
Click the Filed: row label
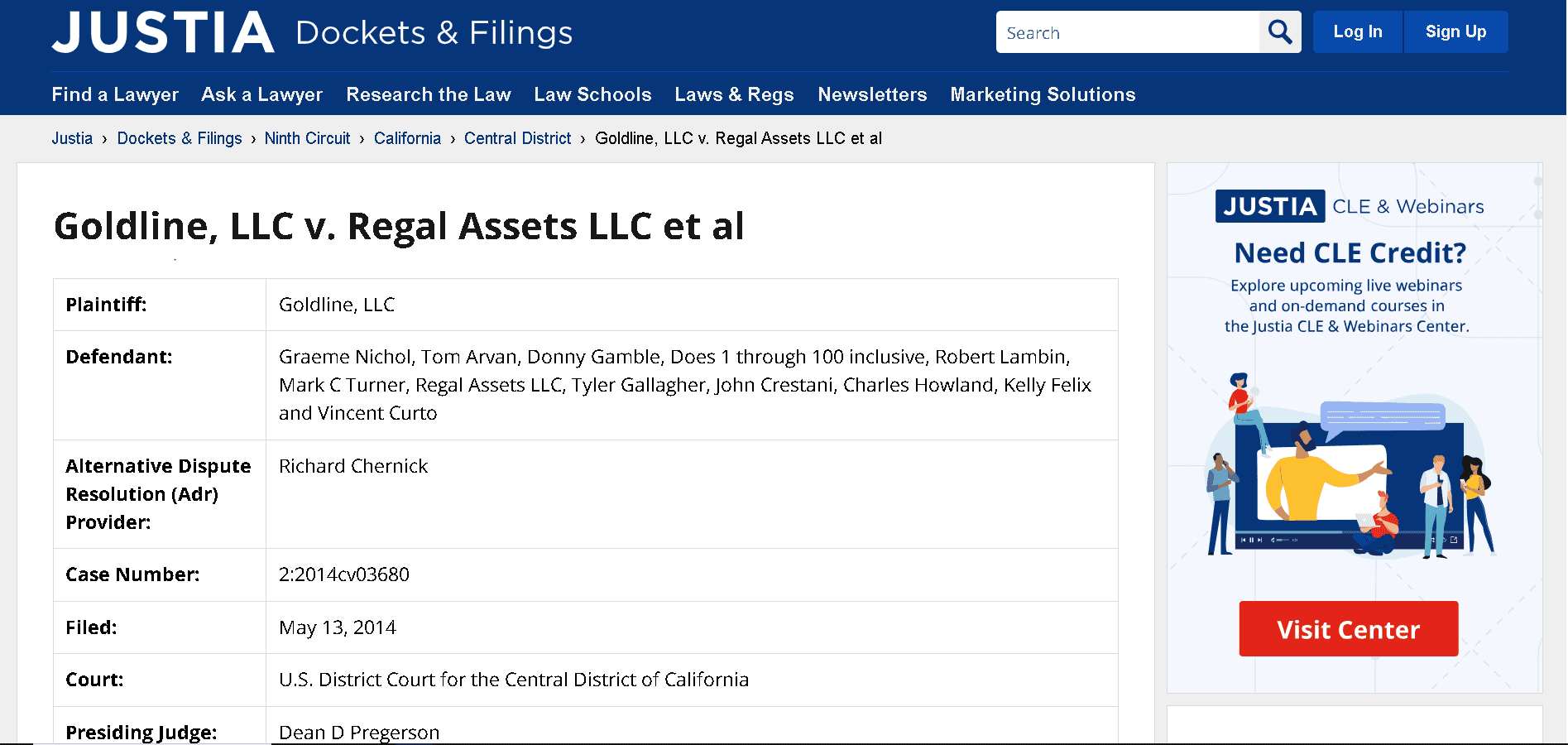91,627
